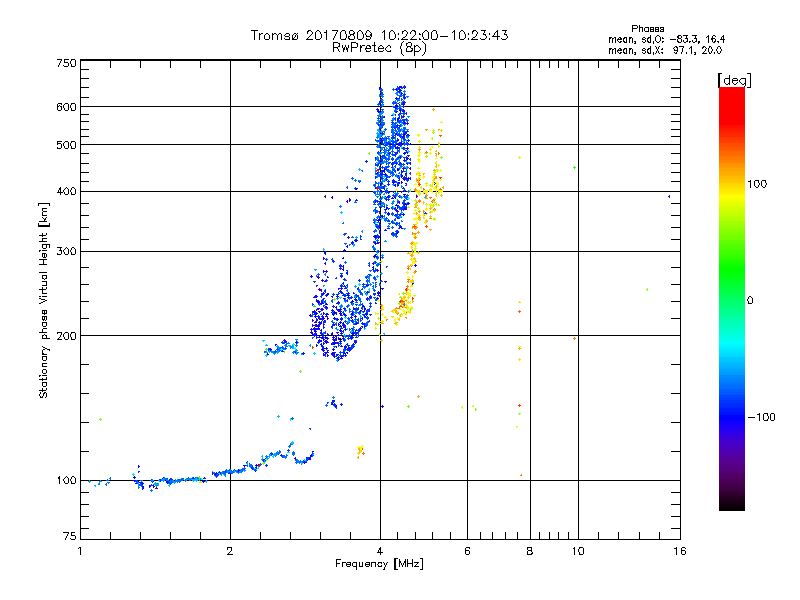Image resolution: width=800 pixels, height=600 pixels.
Task: Click the y-axis label 'Stationary phase Virtual Height [km]'
Action: click(x=43, y=301)
